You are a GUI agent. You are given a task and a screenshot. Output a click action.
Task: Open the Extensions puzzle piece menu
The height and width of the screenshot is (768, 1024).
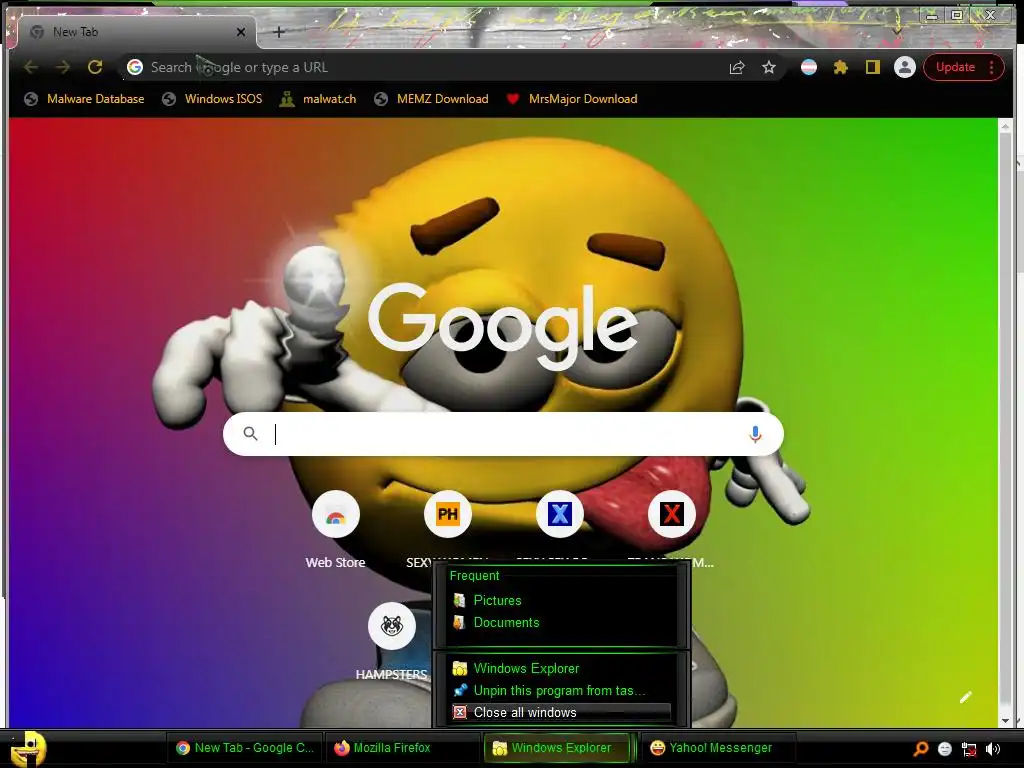point(840,67)
